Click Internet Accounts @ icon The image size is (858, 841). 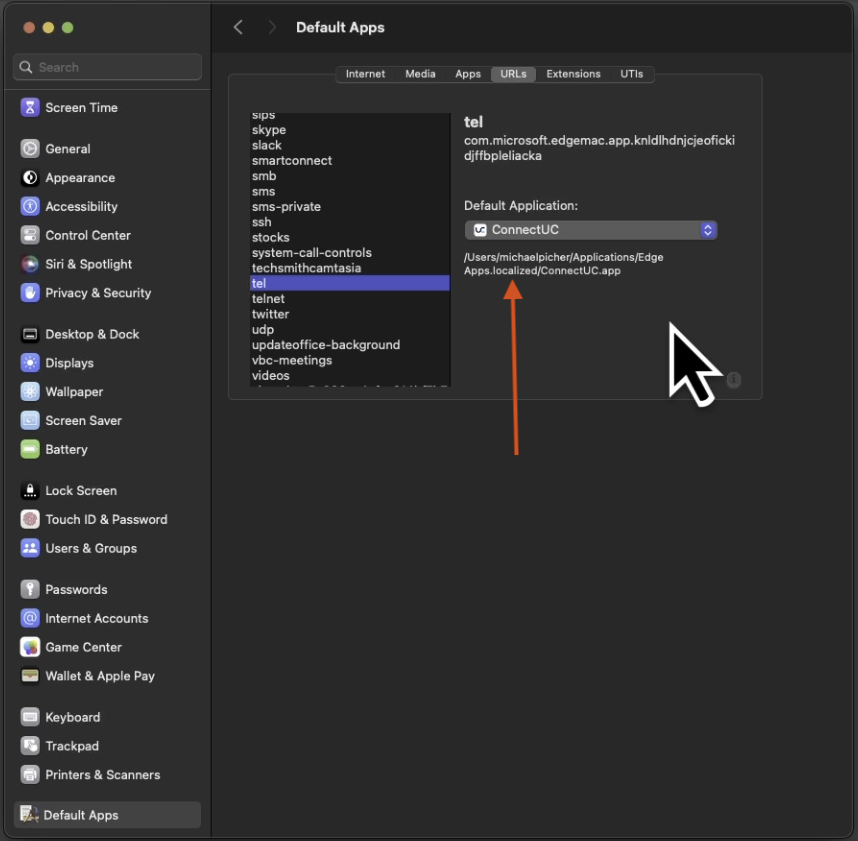[x=30, y=618]
